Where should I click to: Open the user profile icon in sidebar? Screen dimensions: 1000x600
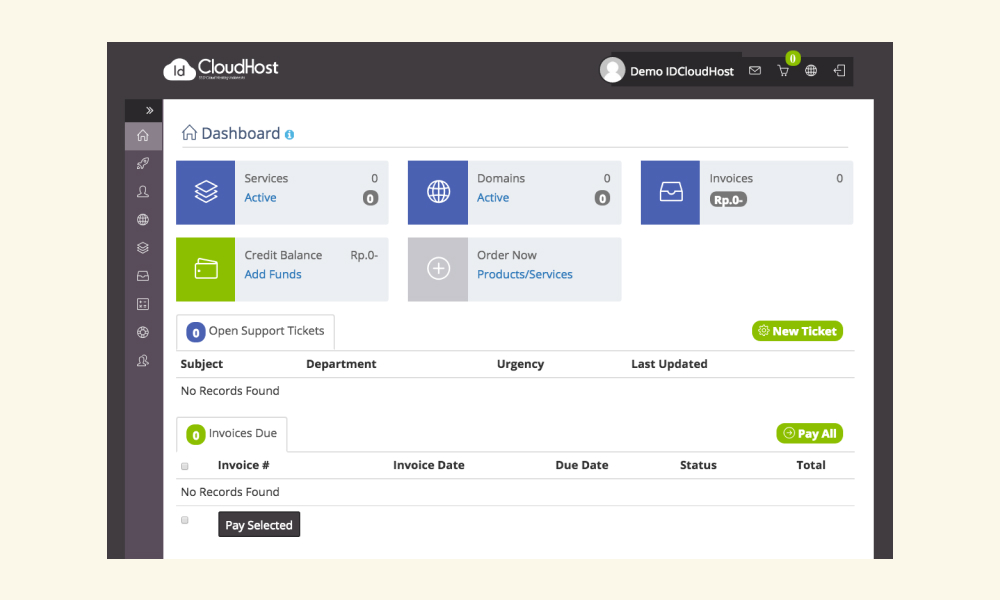coord(143,191)
